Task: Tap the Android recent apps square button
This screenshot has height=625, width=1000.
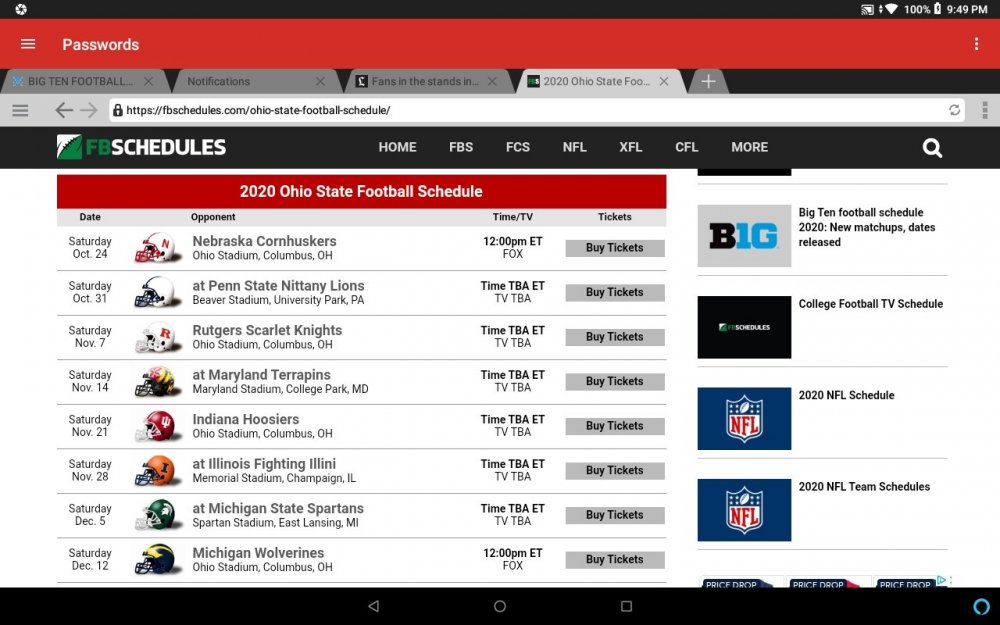Action: tap(626, 606)
